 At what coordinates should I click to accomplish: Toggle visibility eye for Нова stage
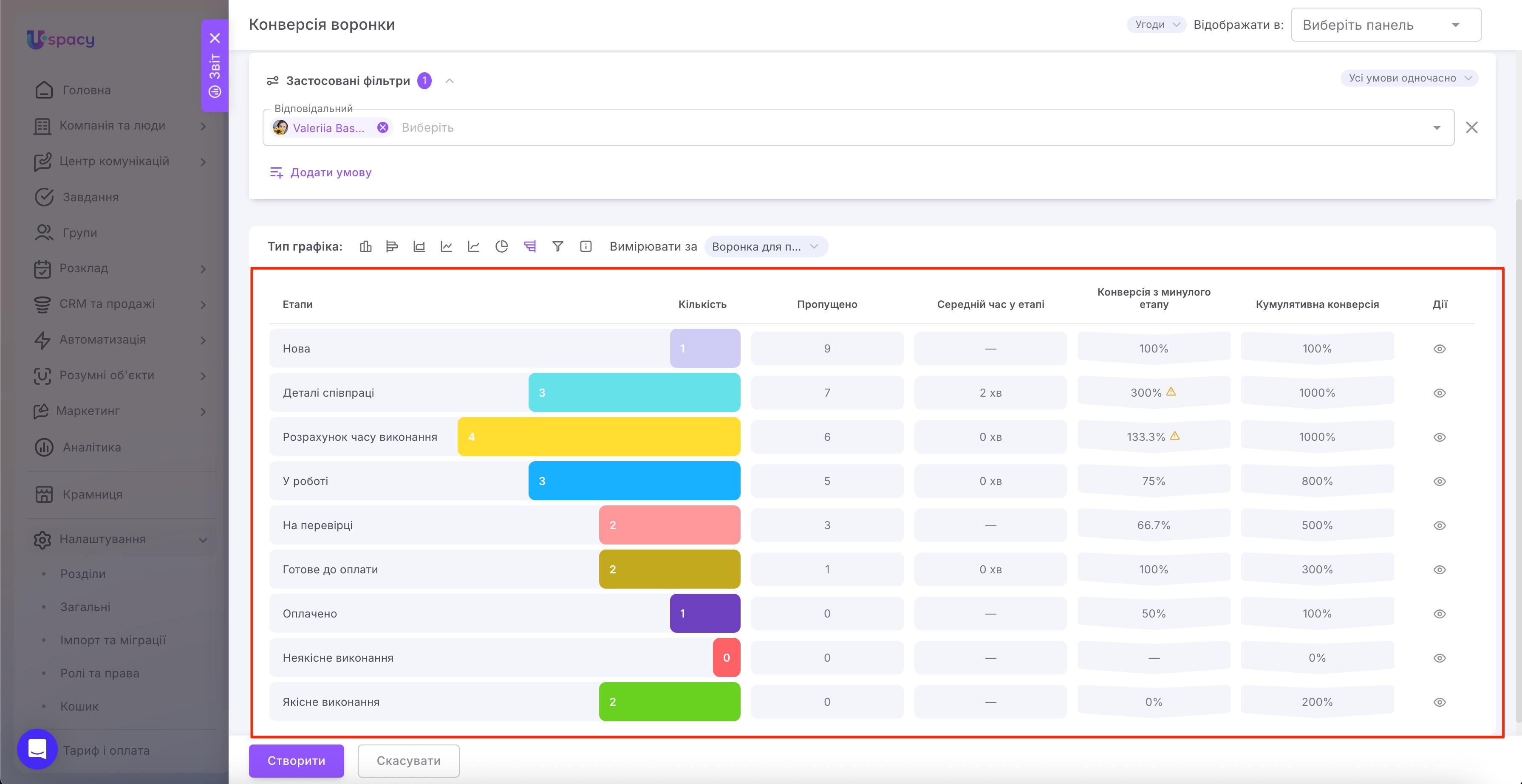[x=1439, y=349]
